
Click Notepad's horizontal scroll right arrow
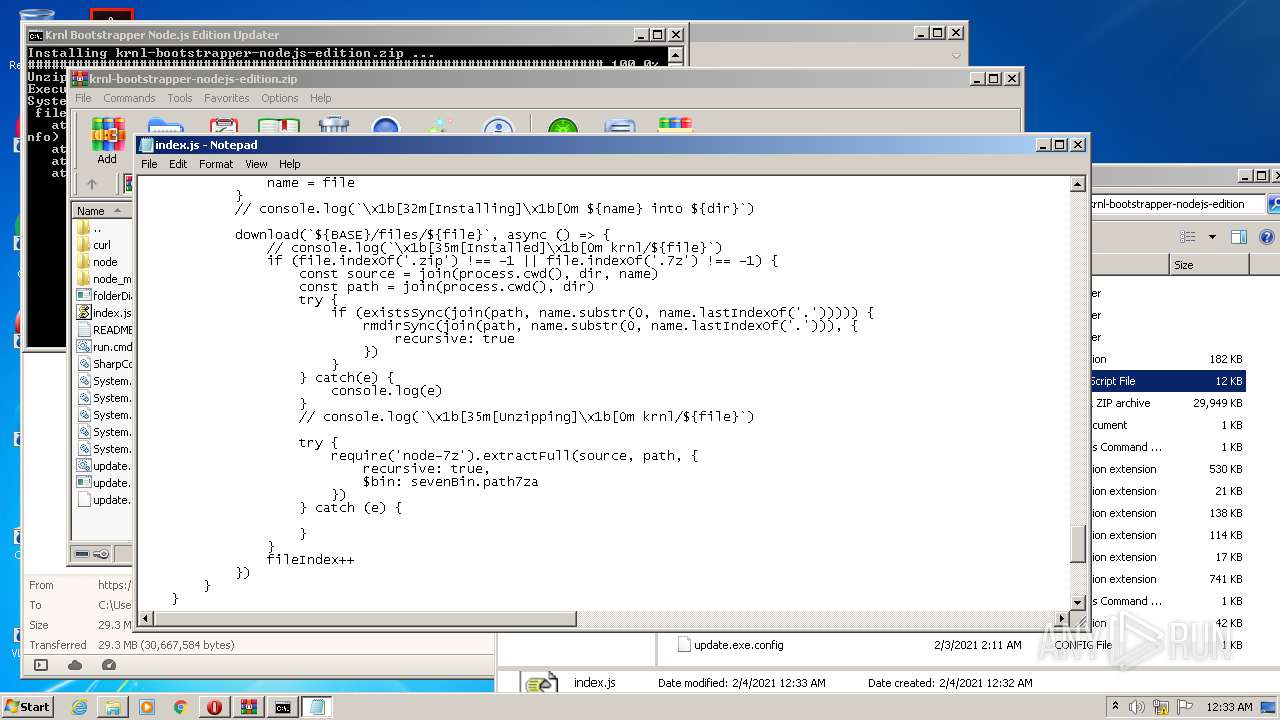(1062, 619)
